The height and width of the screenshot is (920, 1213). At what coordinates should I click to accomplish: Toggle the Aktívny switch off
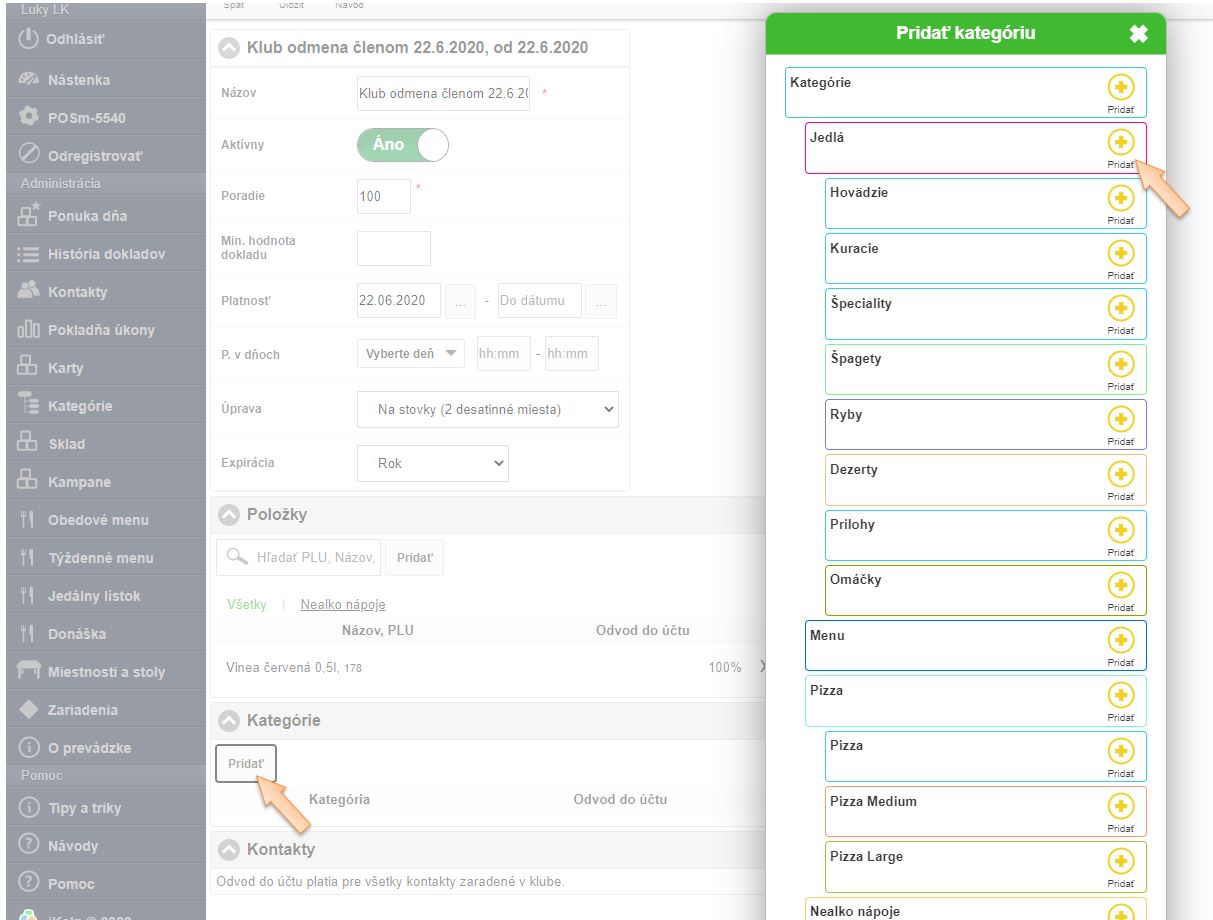403,145
